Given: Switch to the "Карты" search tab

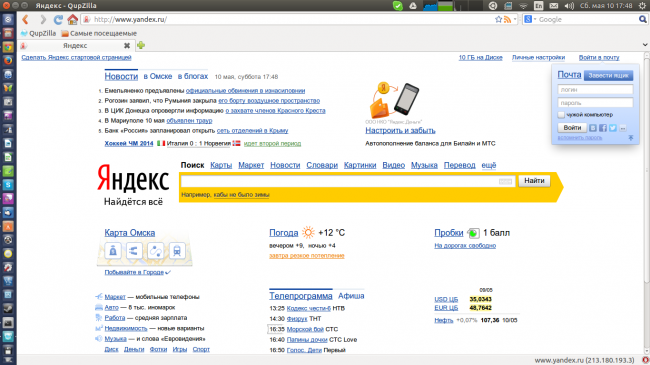Looking at the screenshot, I should pyautogui.click(x=221, y=165).
